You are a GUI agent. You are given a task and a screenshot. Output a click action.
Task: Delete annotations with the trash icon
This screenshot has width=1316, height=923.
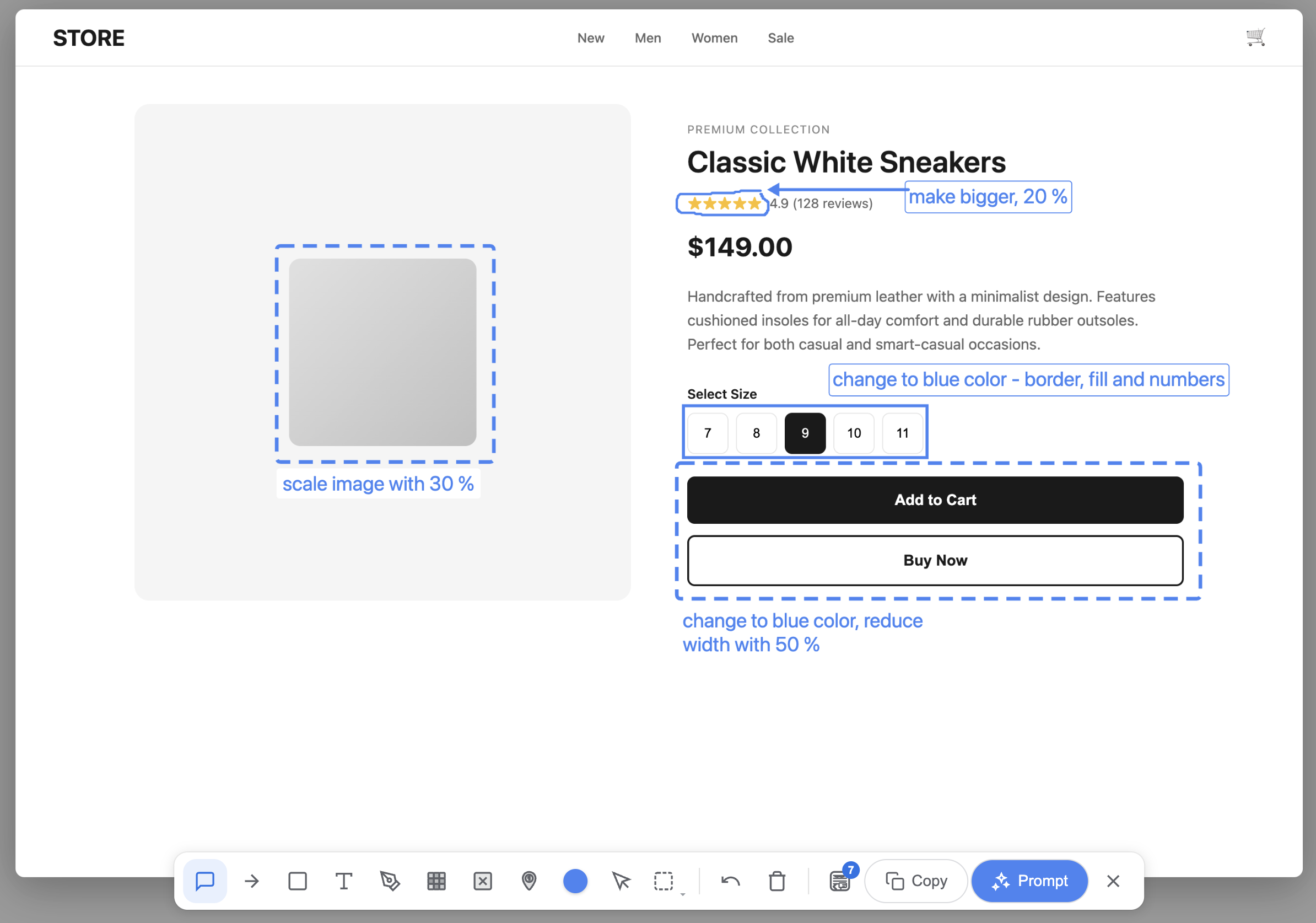pyautogui.click(x=776, y=881)
